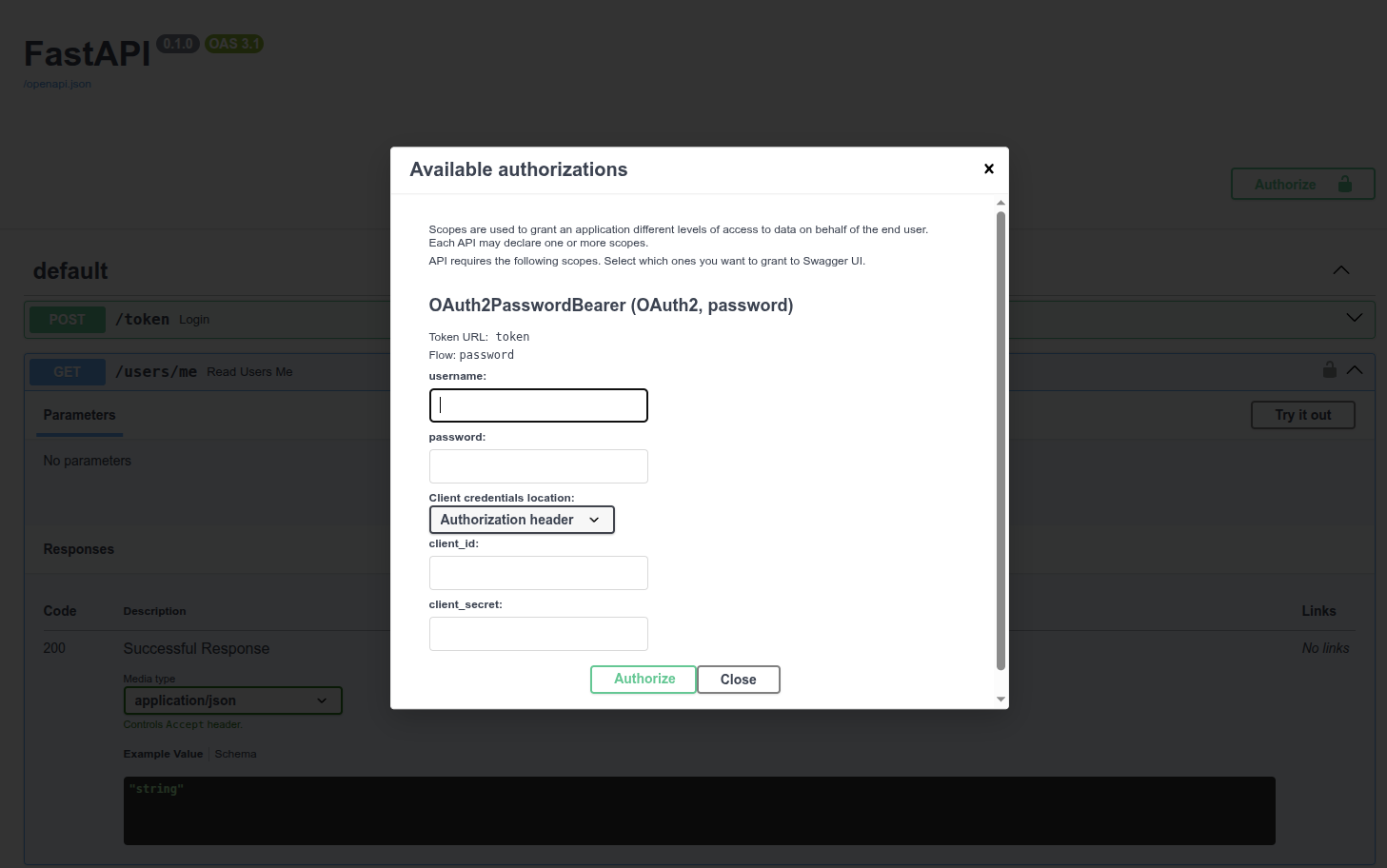The height and width of the screenshot is (868, 1387).
Task: Click the POST method badge for /token
Action: 68,320
